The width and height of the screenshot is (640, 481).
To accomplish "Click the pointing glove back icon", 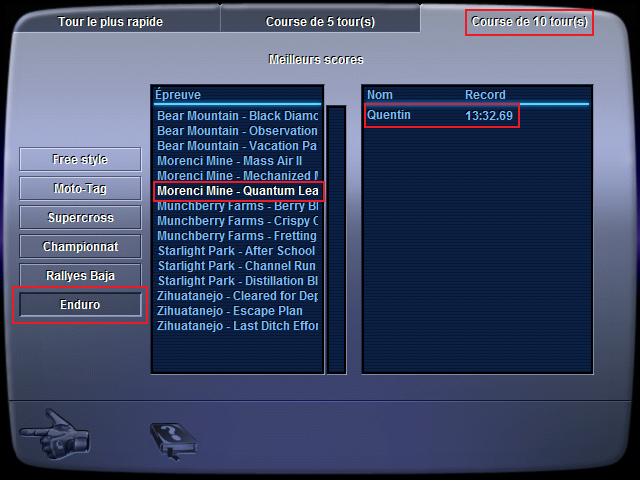I will (54, 434).
